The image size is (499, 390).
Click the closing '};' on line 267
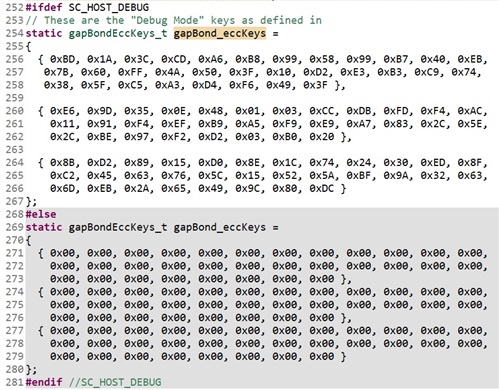31,201
